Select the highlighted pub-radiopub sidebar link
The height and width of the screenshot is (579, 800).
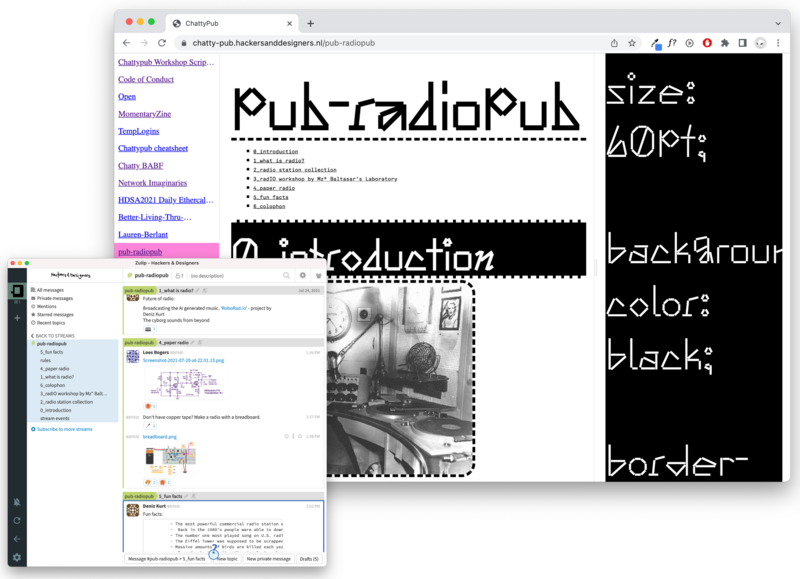(x=140, y=251)
